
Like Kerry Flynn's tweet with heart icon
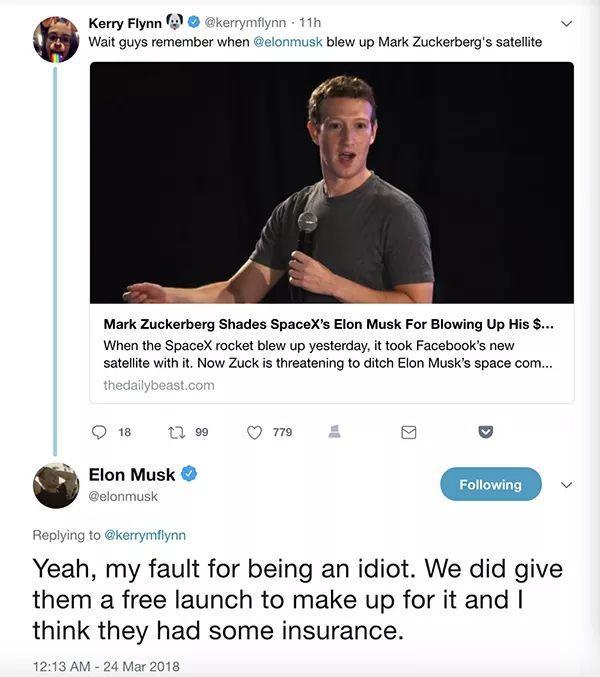pos(254,432)
